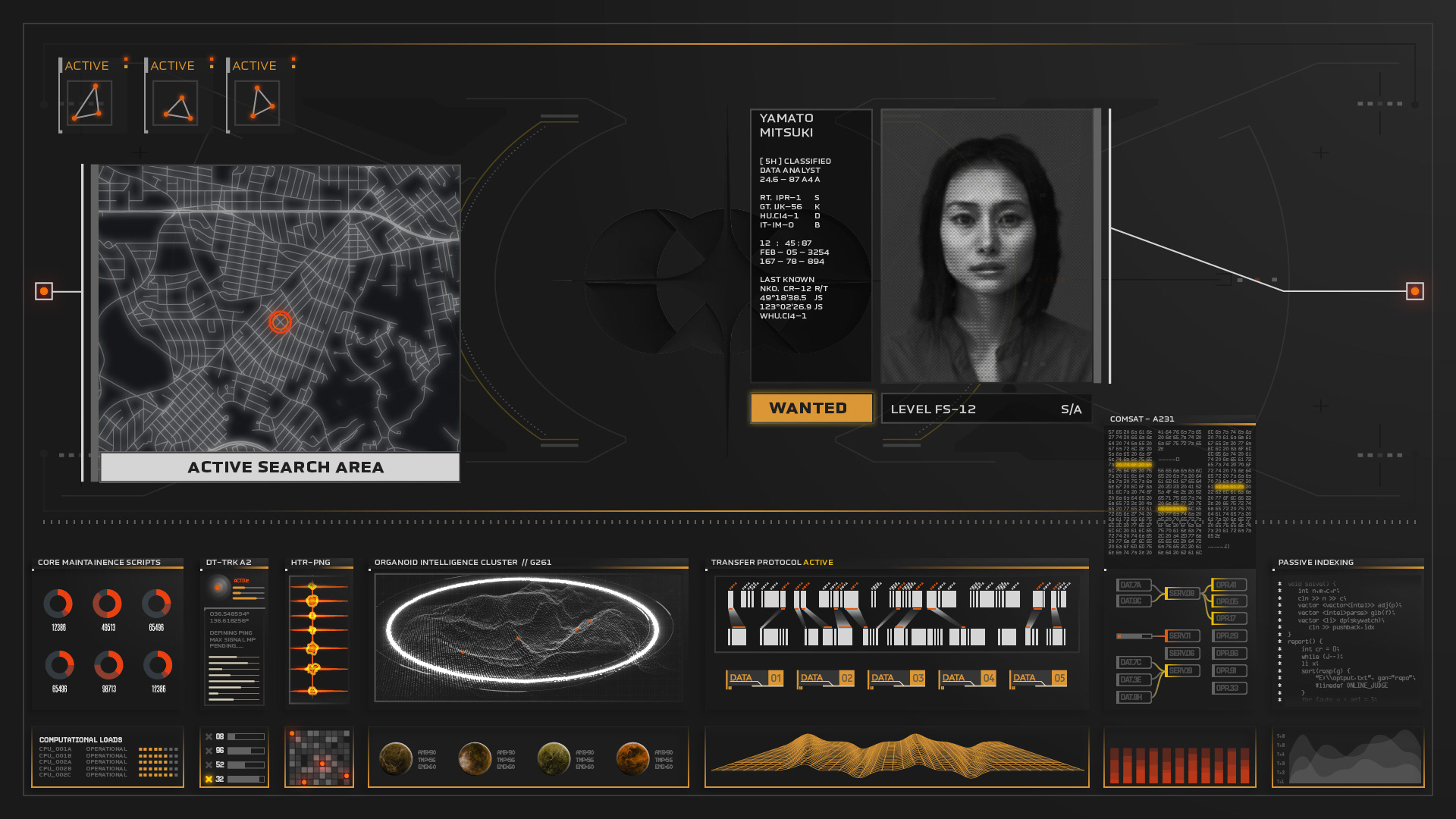Click Yamato Mitsuki's portrait photo

(x=986, y=246)
